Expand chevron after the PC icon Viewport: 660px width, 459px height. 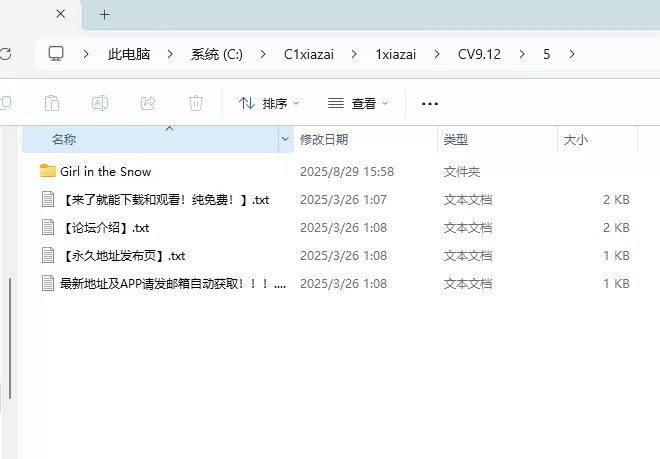[86, 54]
